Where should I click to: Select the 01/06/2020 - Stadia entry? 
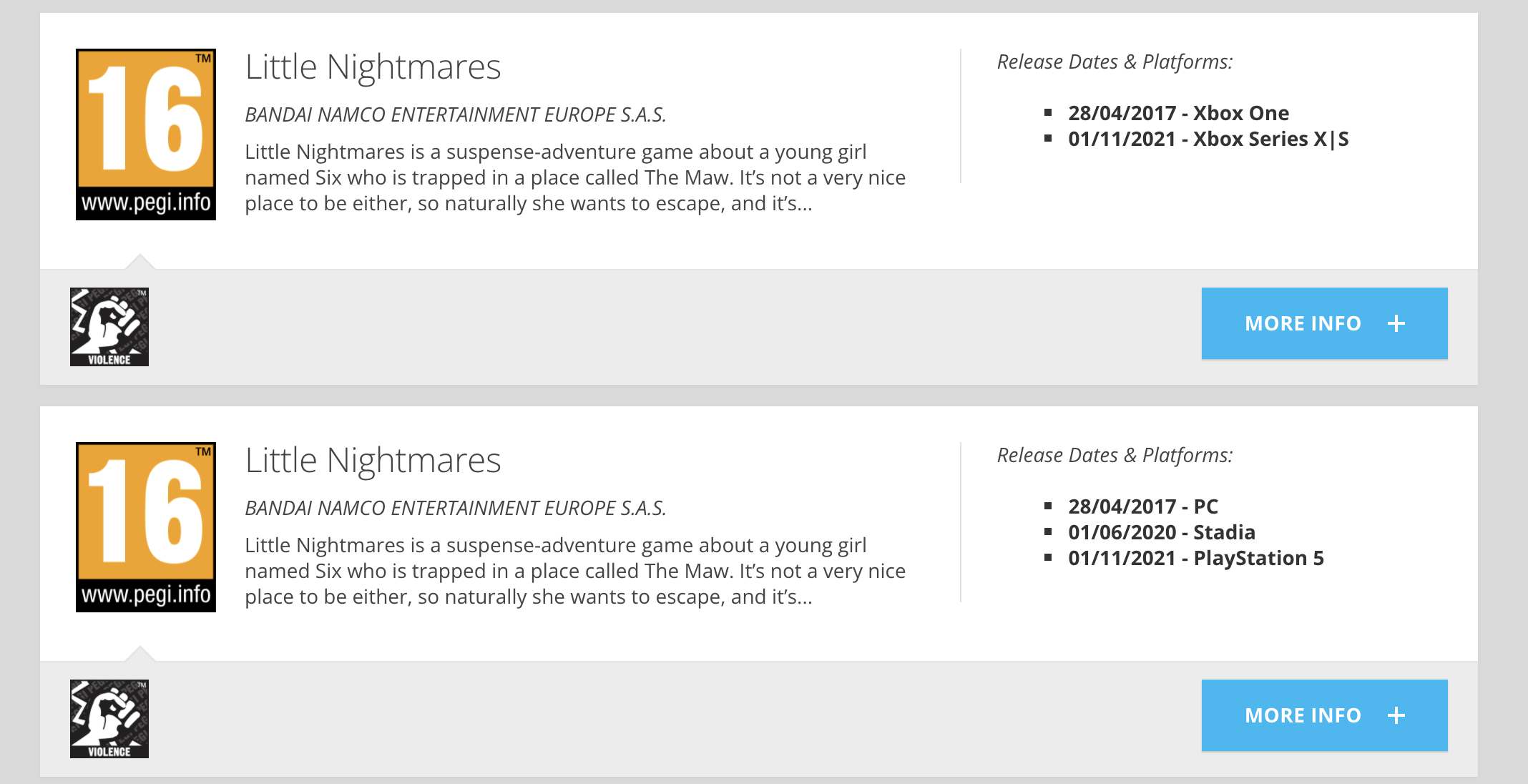pos(1161,532)
